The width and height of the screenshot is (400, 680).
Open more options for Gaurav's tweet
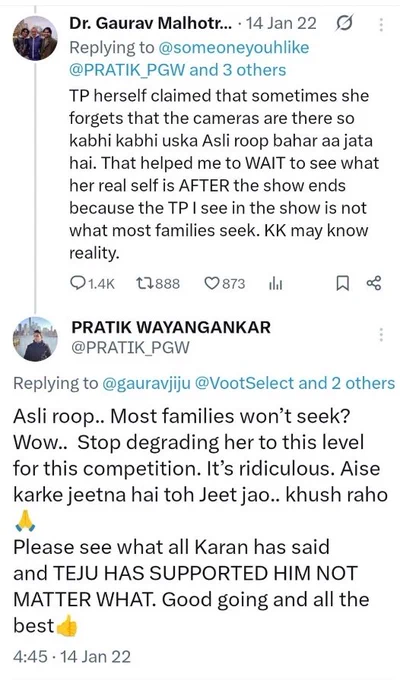[x=381, y=24]
